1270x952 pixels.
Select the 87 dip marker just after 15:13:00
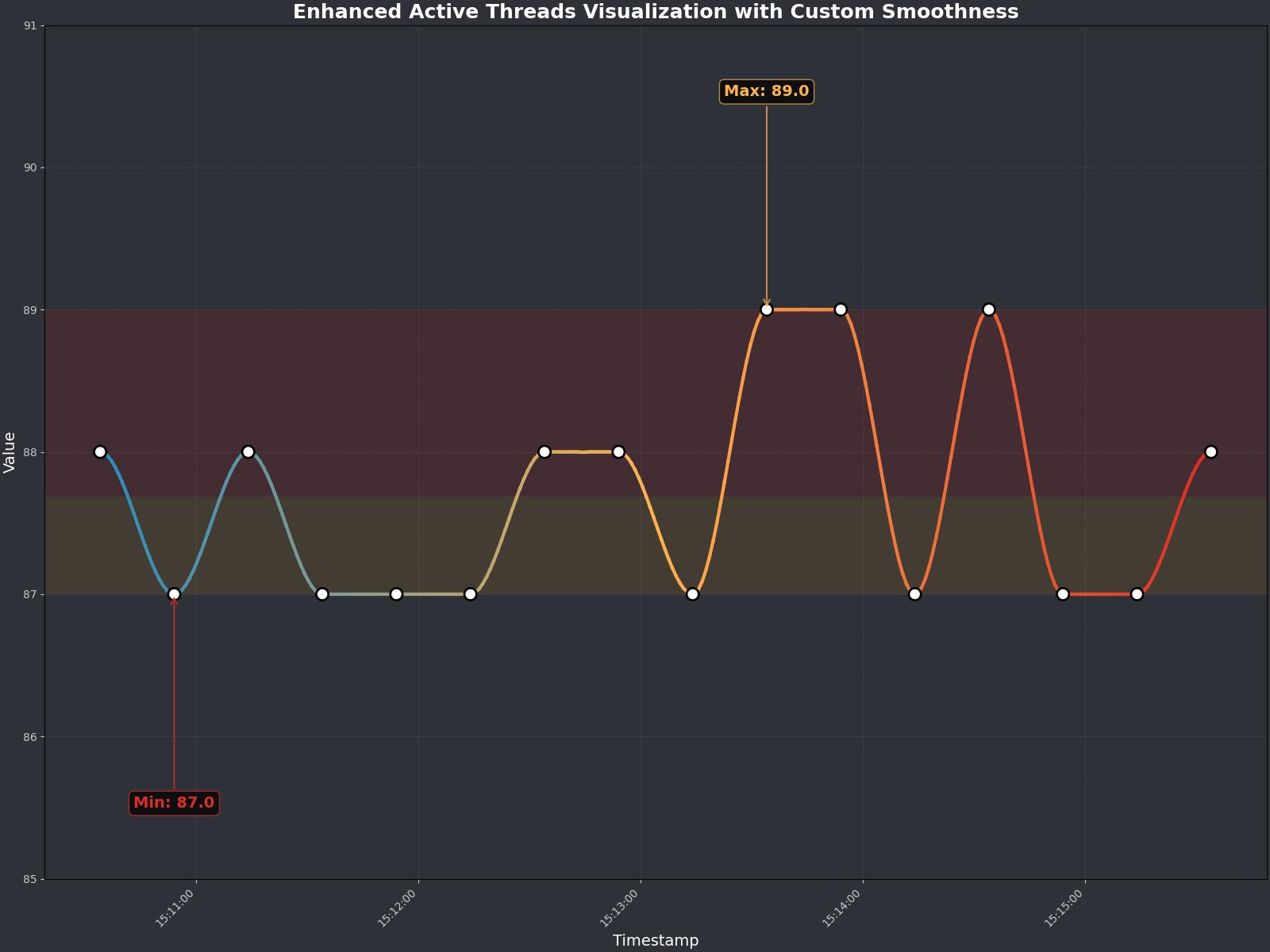[x=692, y=594]
